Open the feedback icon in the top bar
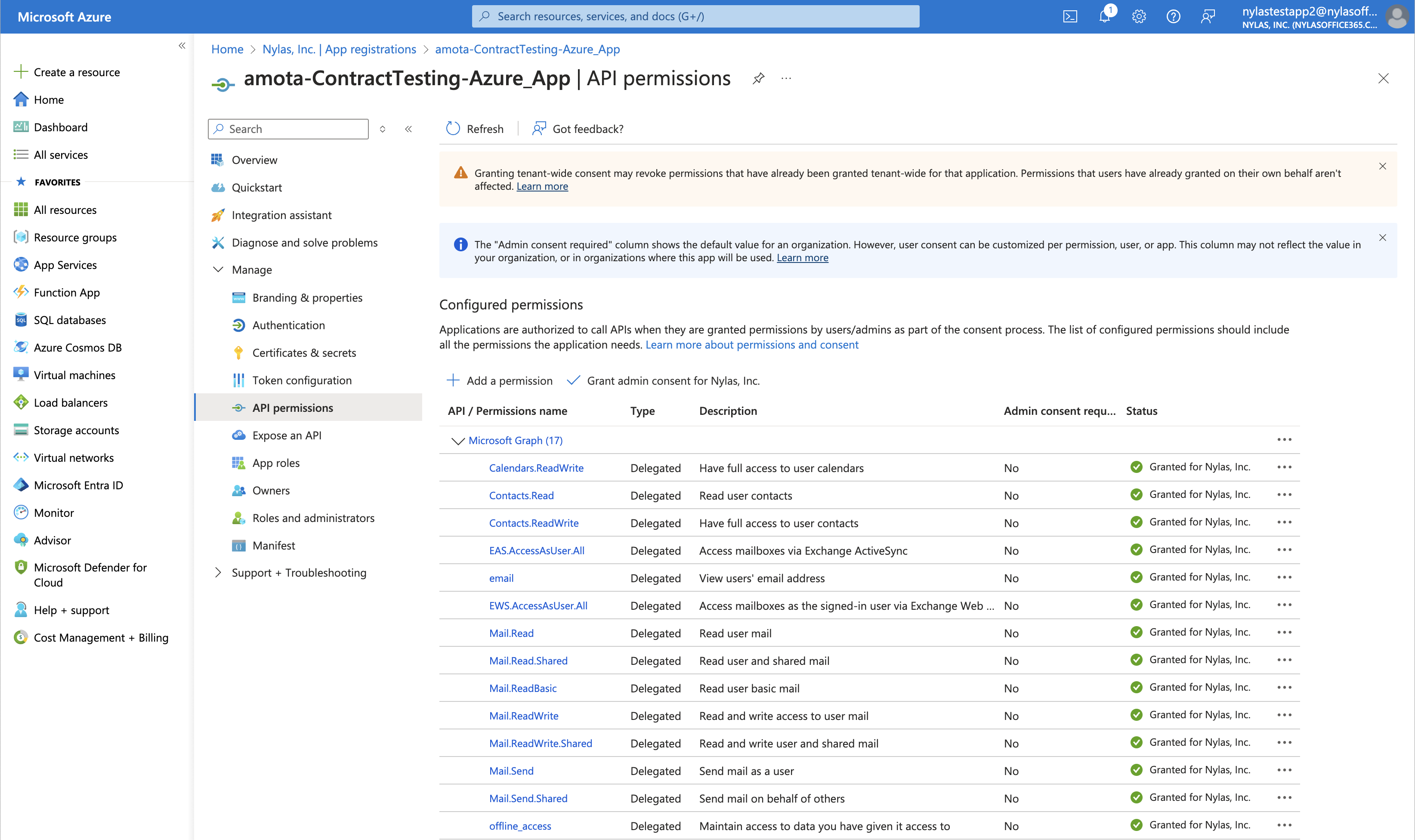1415x840 pixels. pyautogui.click(x=1208, y=16)
